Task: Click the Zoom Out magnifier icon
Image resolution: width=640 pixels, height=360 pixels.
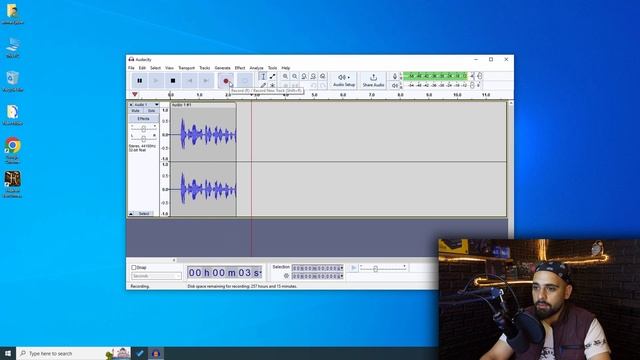Action: pos(295,76)
